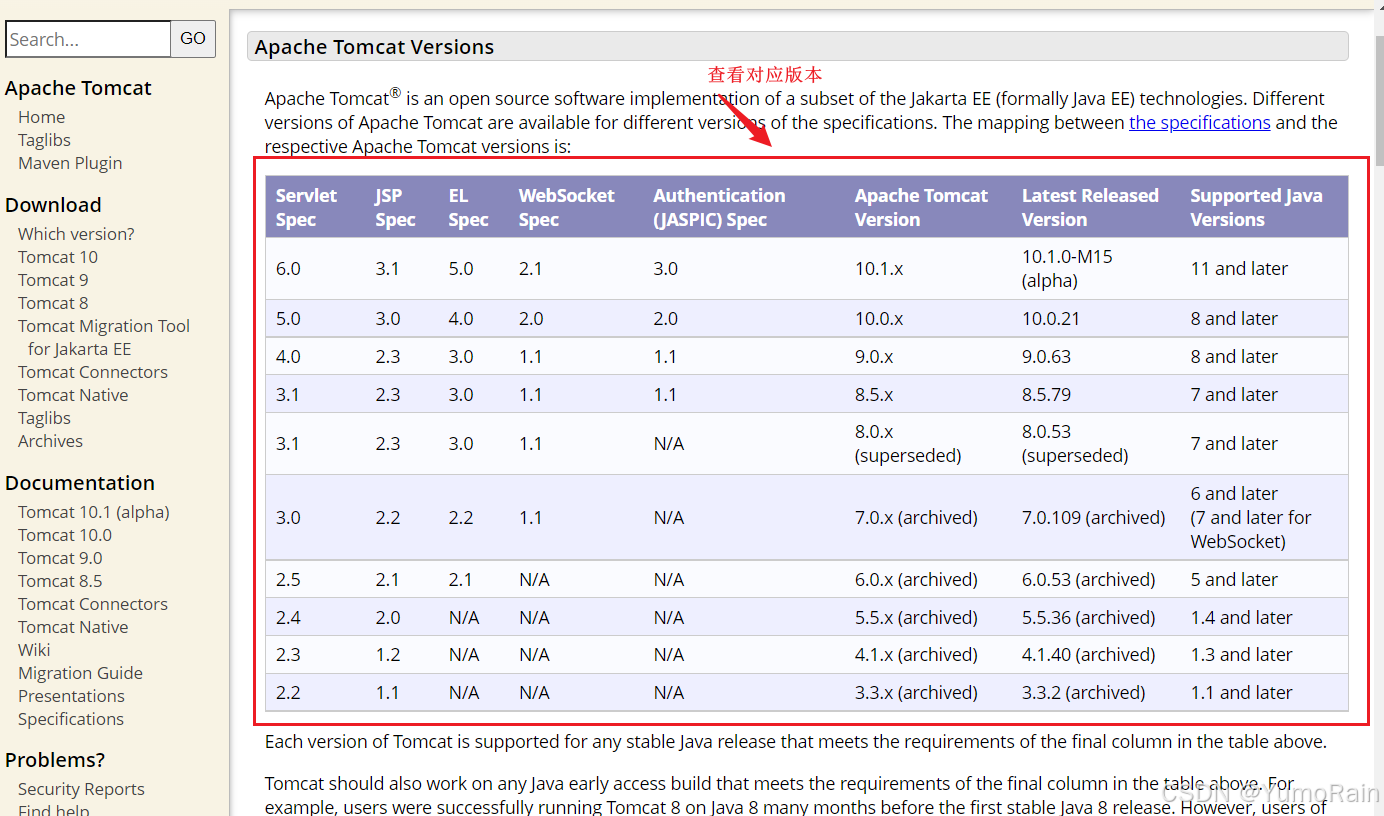
Task: Open the Archives link
Action: point(50,441)
